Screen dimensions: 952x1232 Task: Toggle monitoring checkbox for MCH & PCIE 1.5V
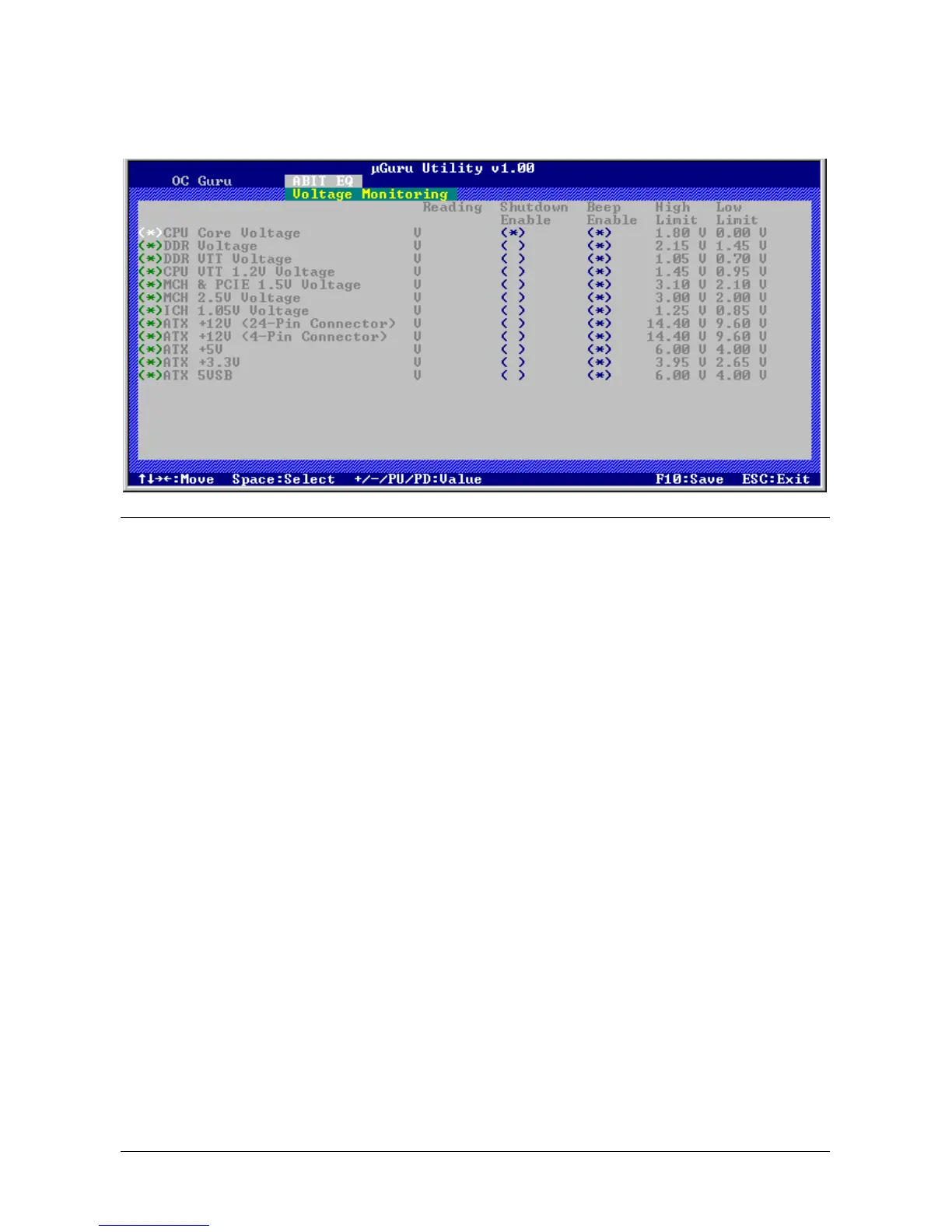(150, 285)
